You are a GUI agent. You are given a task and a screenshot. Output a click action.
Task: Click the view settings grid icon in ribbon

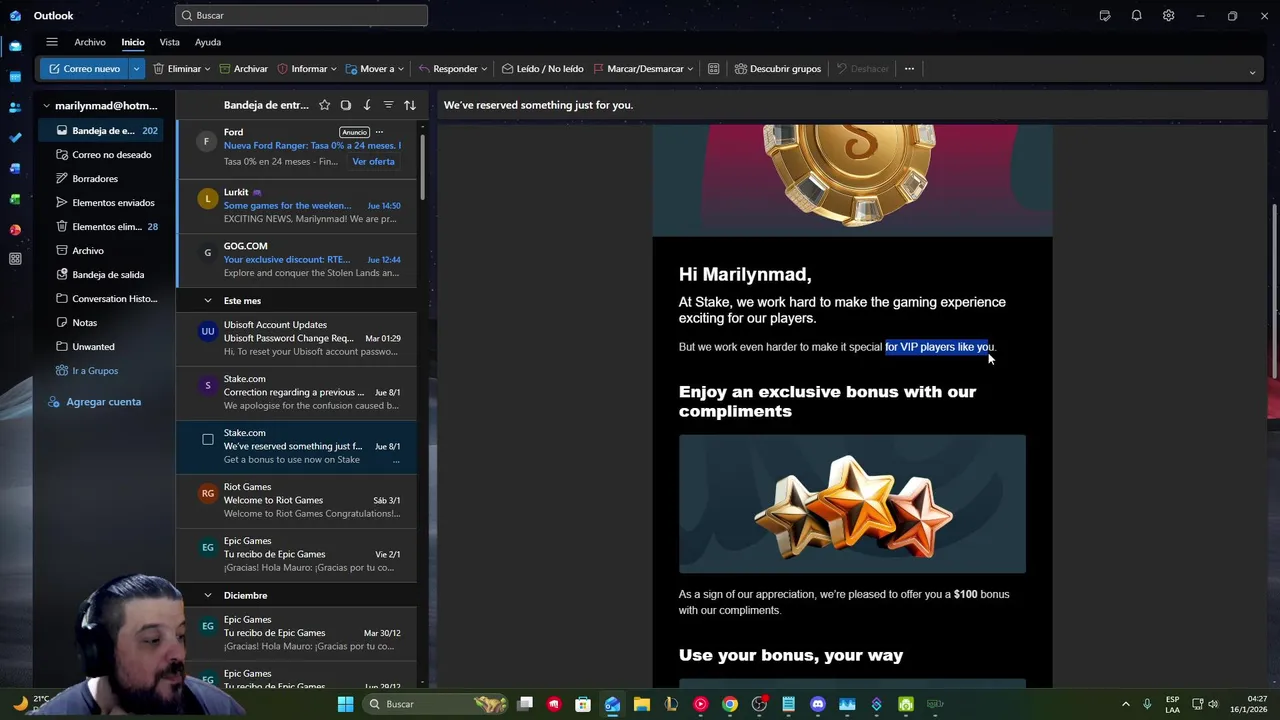(x=713, y=69)
